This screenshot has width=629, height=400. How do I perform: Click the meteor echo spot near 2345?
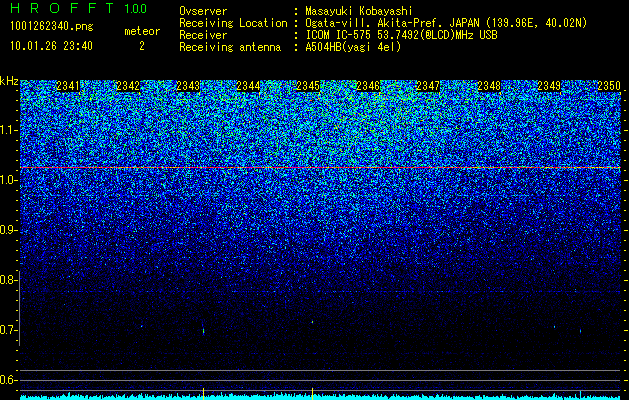312,322
